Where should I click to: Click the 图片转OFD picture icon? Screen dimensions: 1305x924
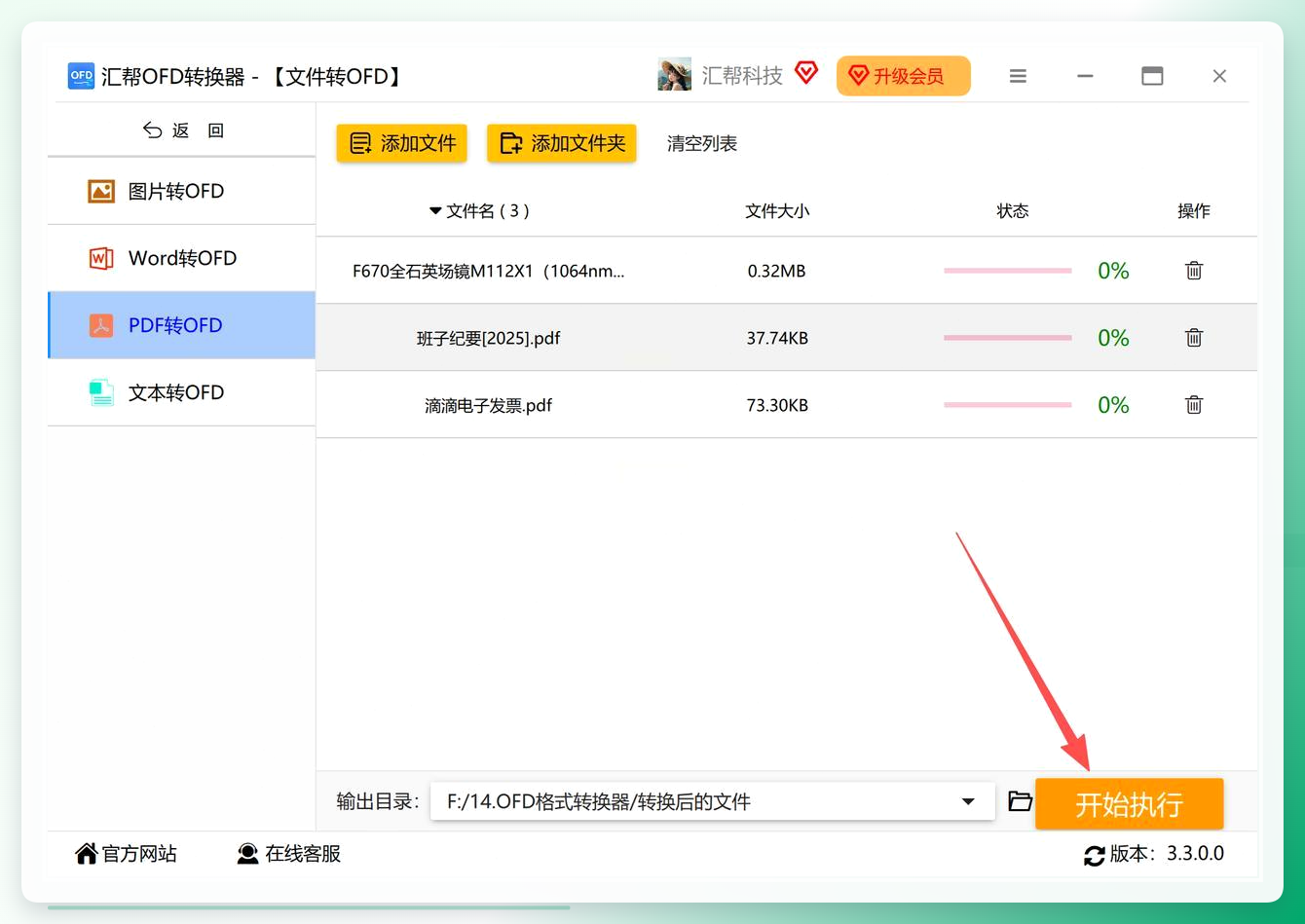point(101,191)
